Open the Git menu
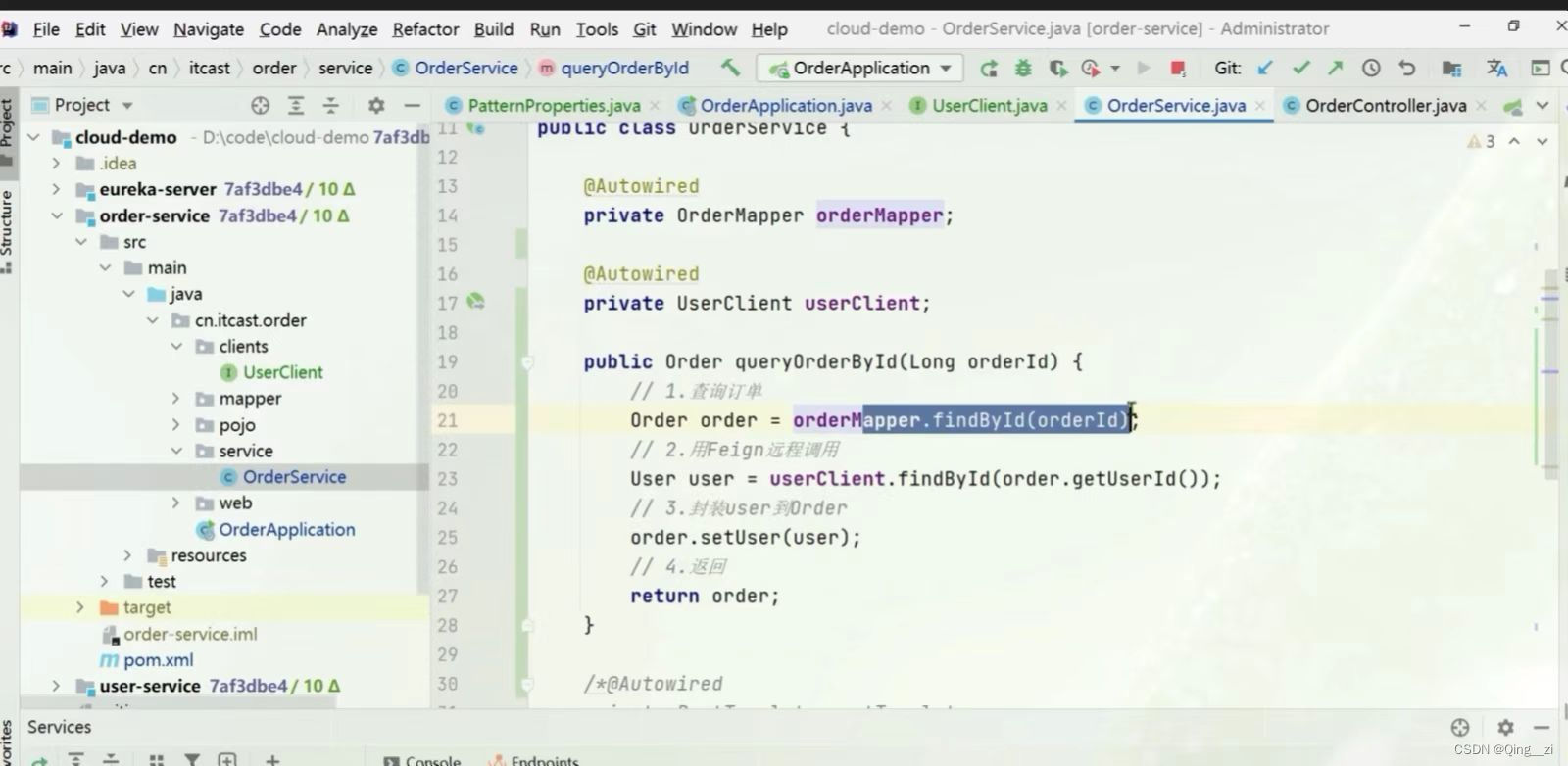Viewport: 1568px width, 766px height. (644, 29)
